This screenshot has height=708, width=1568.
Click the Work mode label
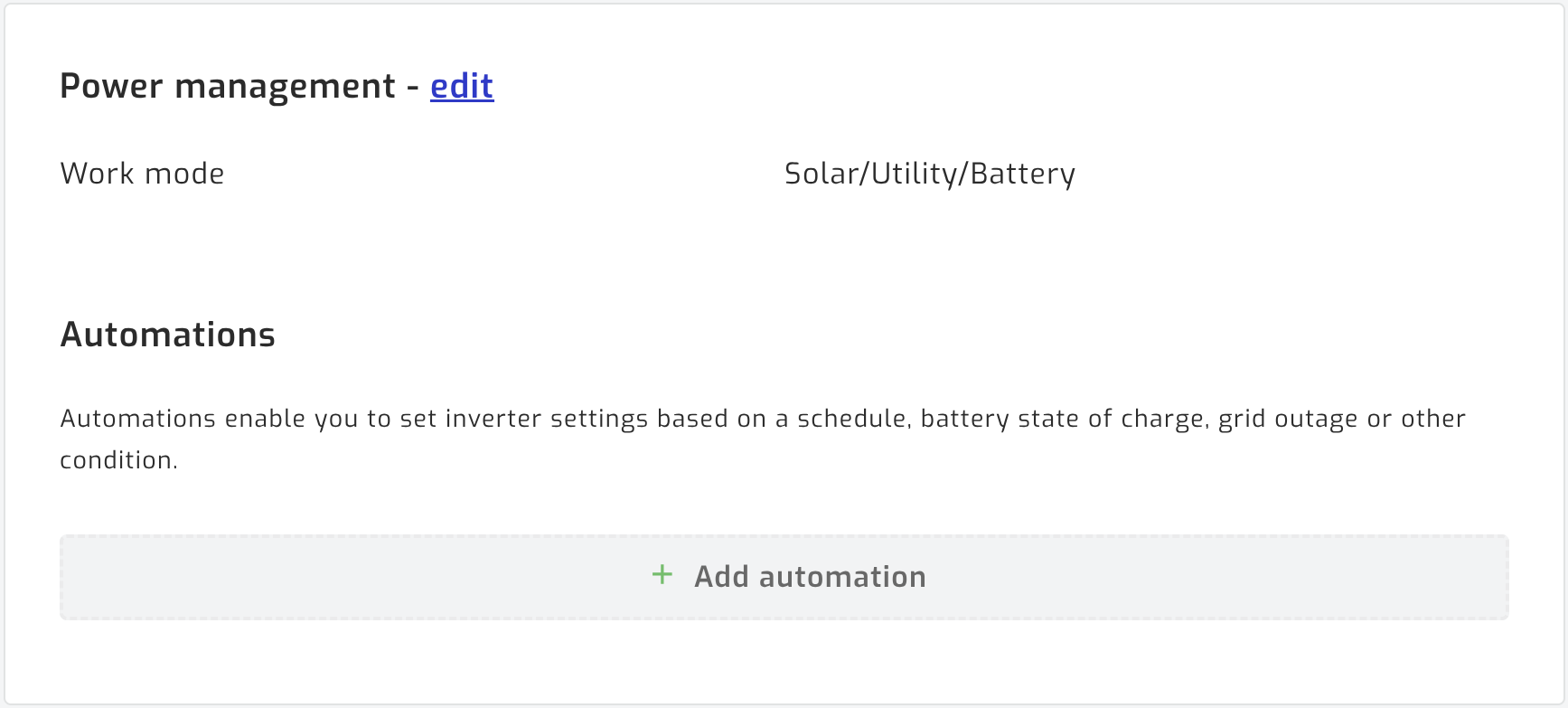142,173
